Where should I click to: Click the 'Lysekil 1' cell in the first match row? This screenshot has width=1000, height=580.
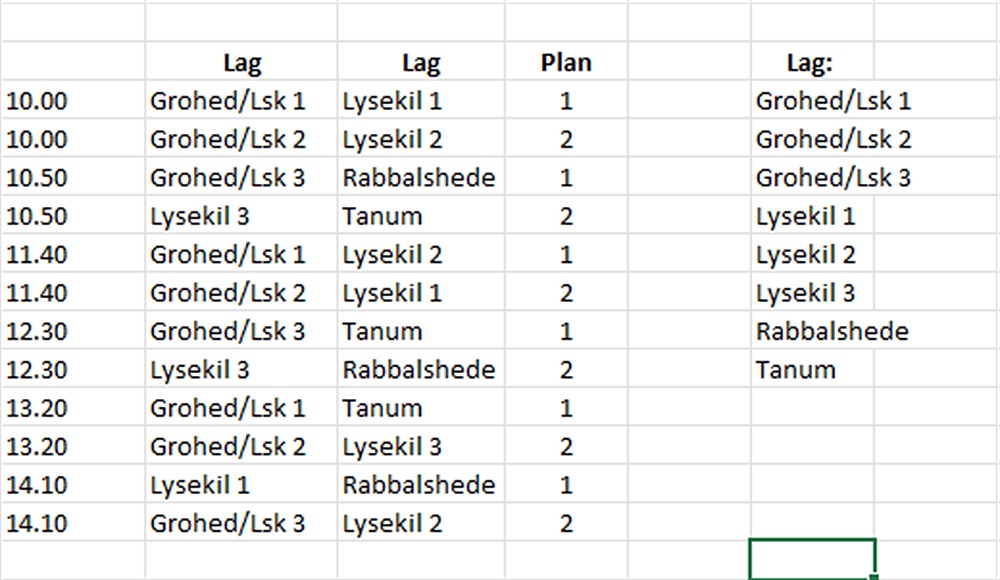(392, 101)
